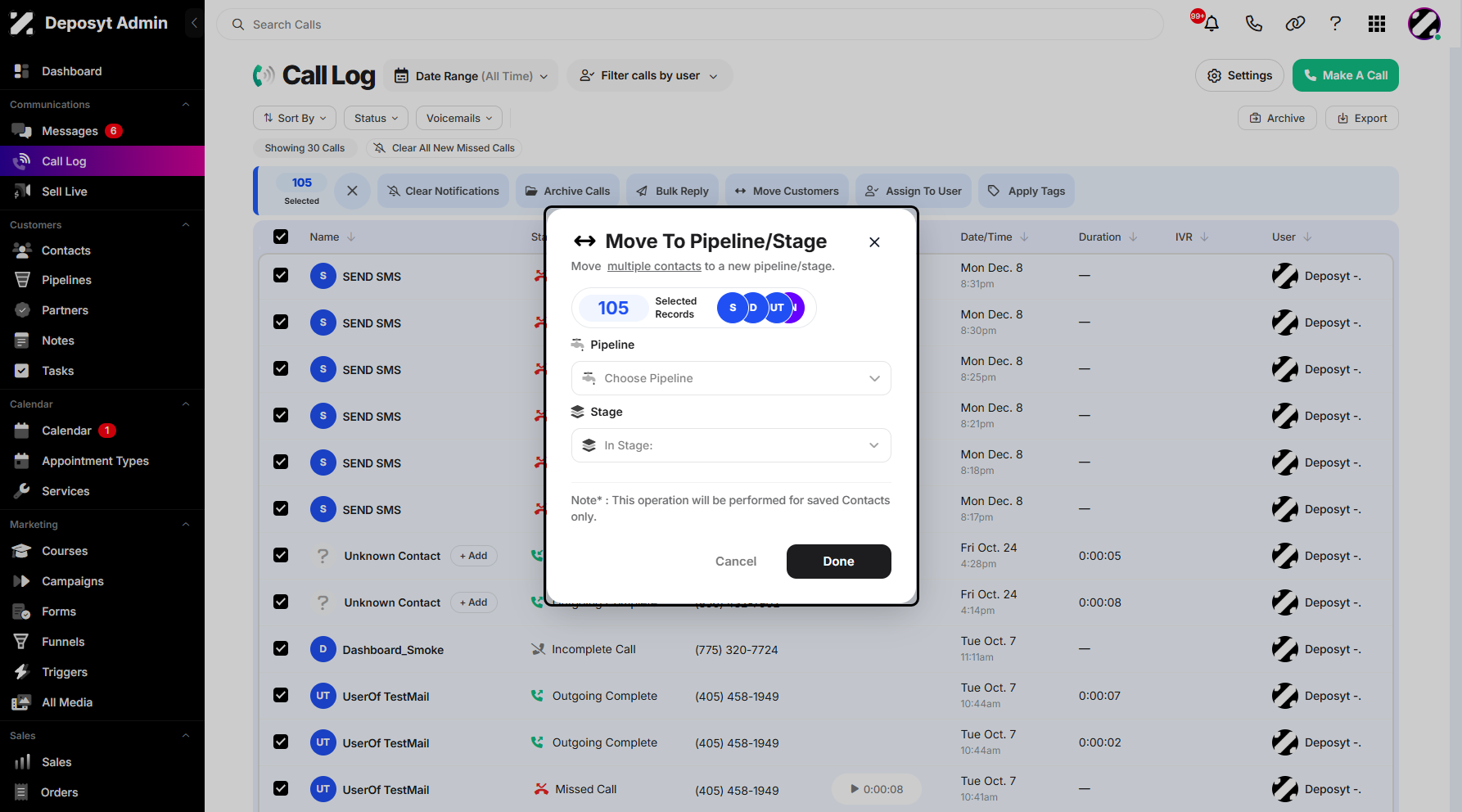
Task: Click the Search Calls input field
Action: point(689,25)
